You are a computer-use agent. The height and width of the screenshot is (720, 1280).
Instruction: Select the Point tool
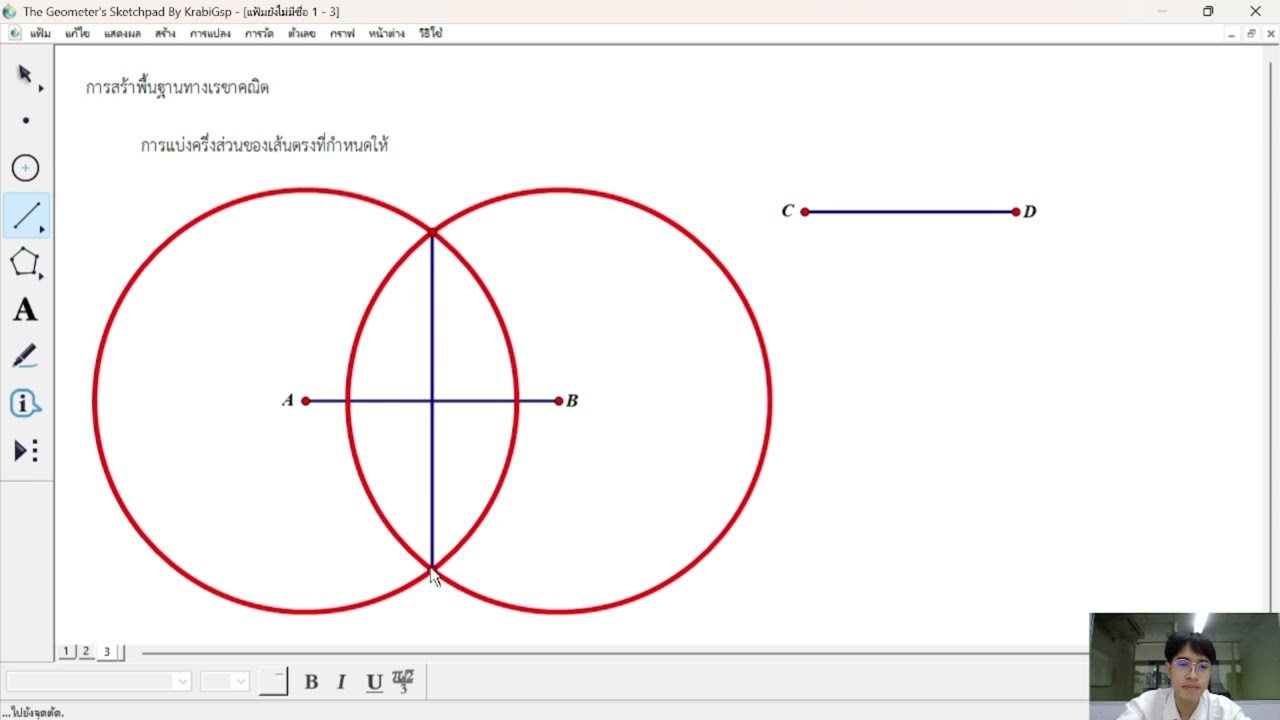pos(25,121)
